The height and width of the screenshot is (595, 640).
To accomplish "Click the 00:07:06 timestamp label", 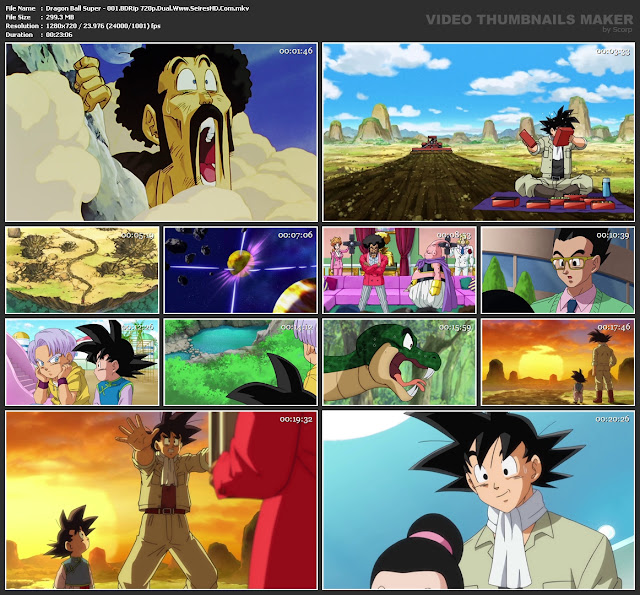I will coord(296,235).
